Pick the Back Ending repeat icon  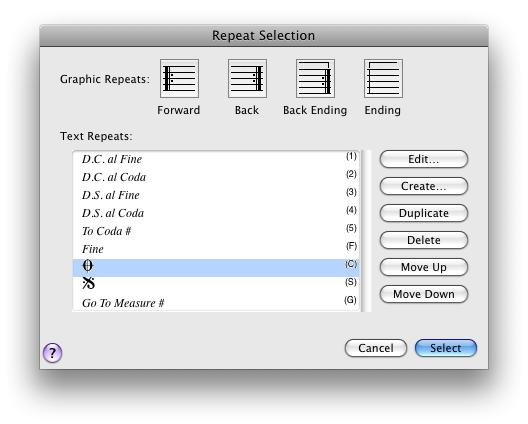315,78
